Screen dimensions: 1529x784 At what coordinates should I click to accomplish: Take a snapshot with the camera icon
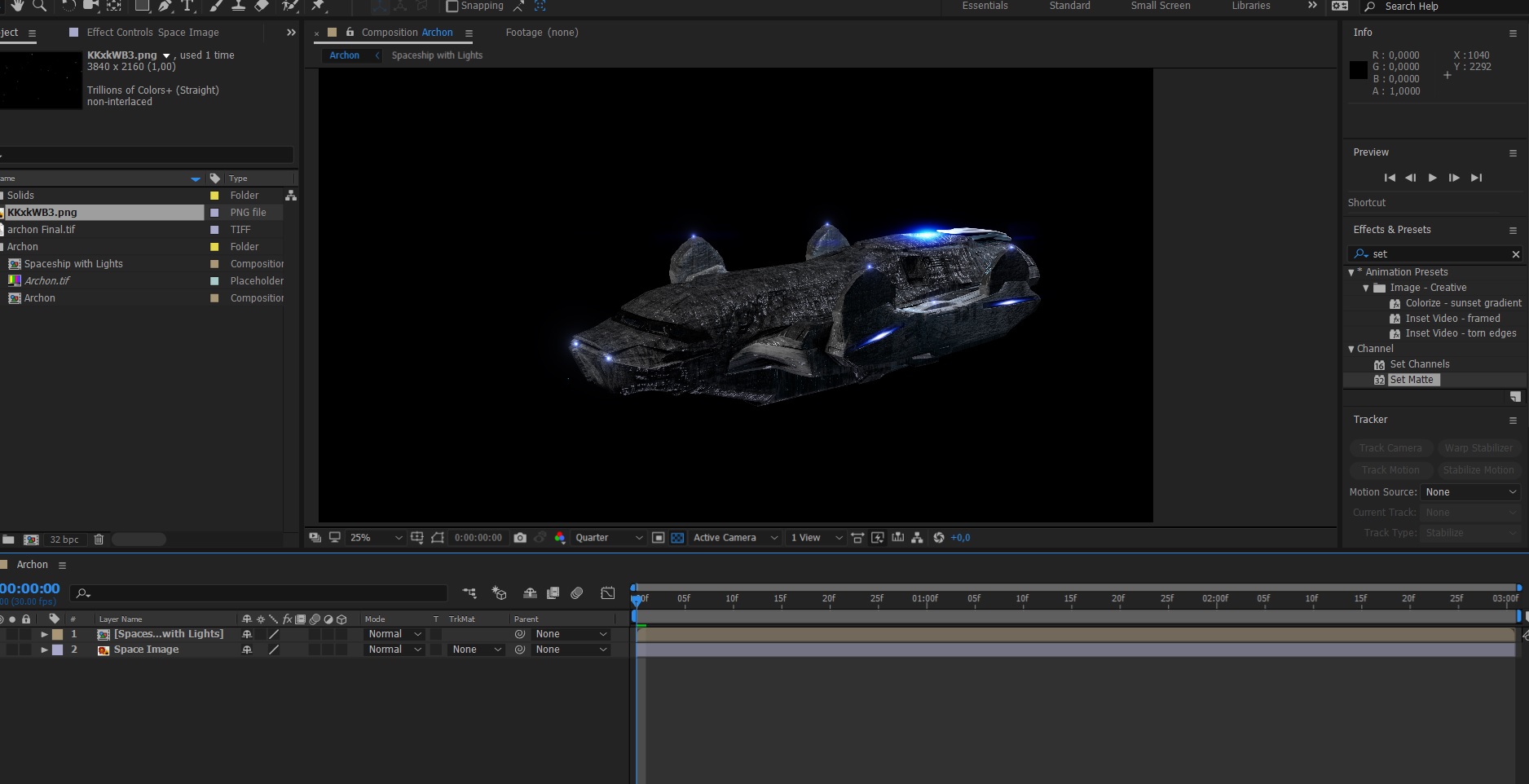tap(520, 538)
